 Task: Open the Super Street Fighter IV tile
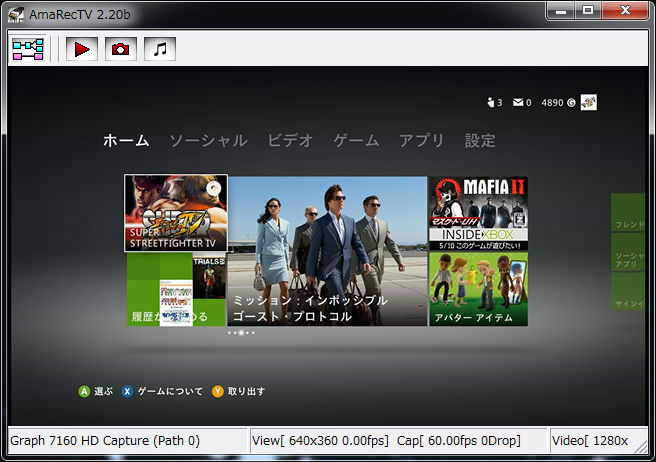176,213
